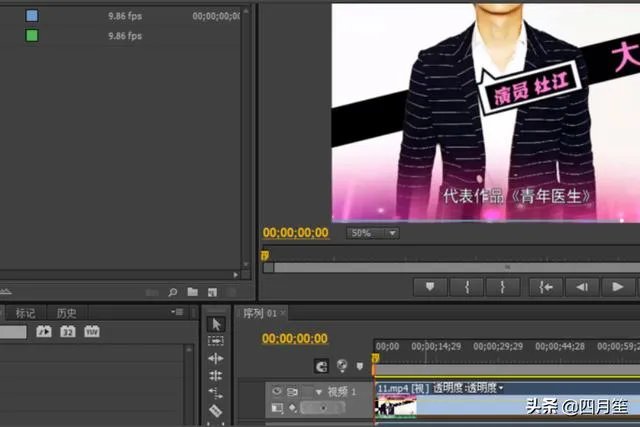The width and height of the screenshot is (640, 427).
Task: Click the timeline work area bar
Action: (507, 371)
